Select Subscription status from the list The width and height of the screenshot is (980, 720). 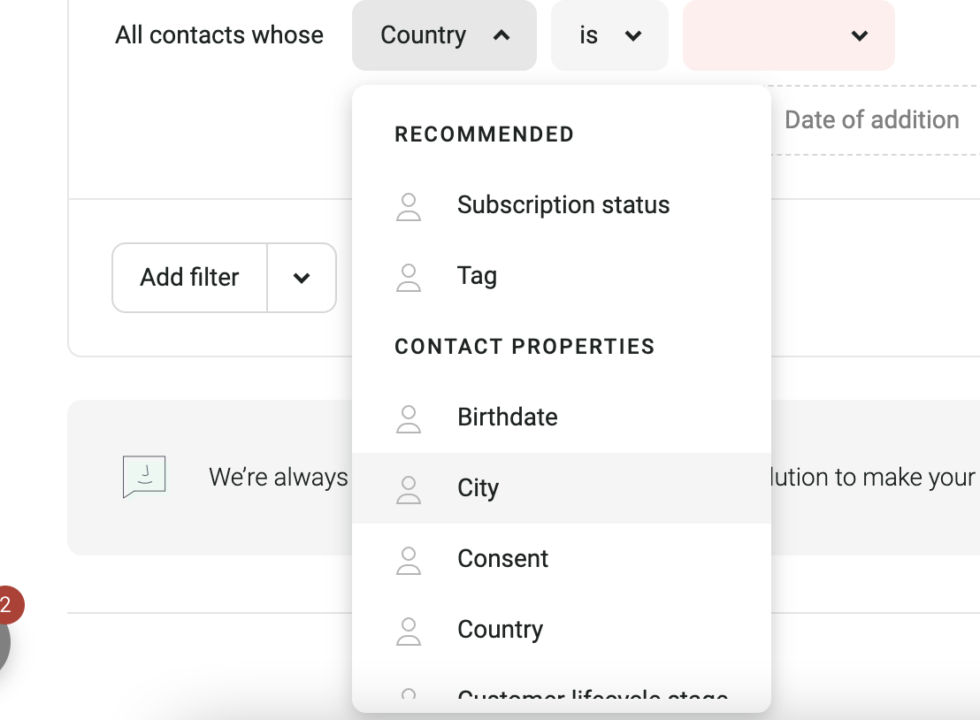(563, 206)
